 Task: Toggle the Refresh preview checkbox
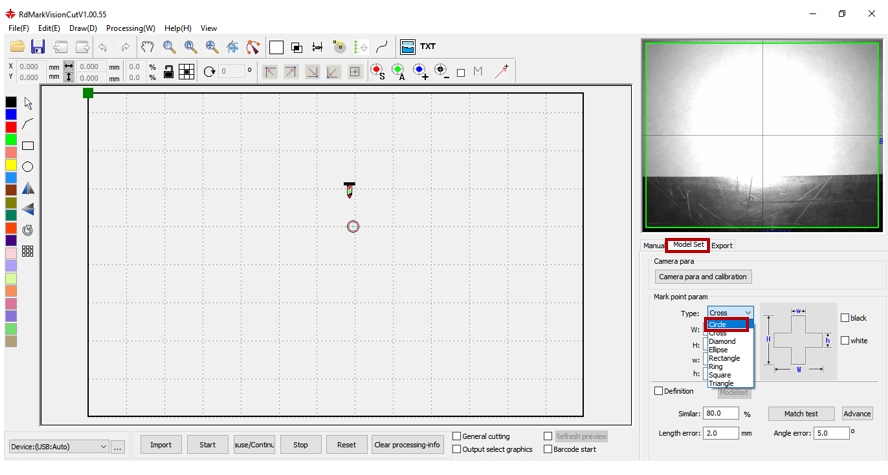(x=548, y=436)
